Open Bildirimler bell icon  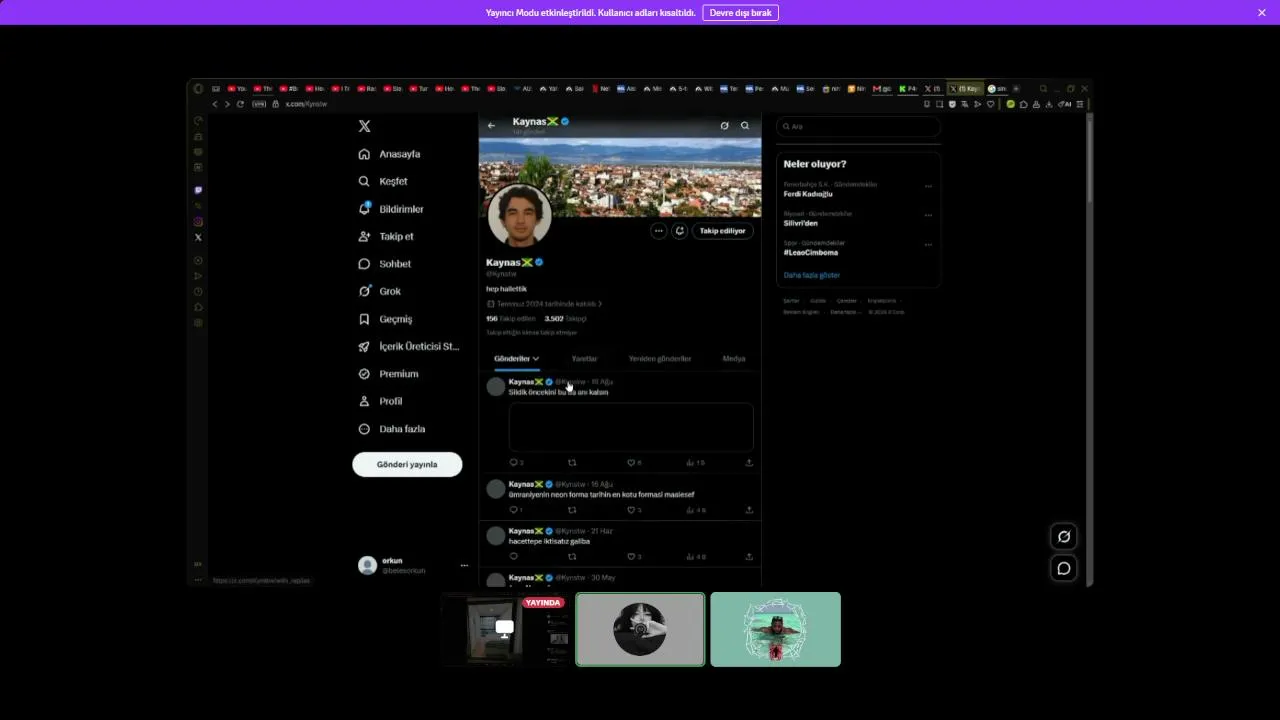364,209
